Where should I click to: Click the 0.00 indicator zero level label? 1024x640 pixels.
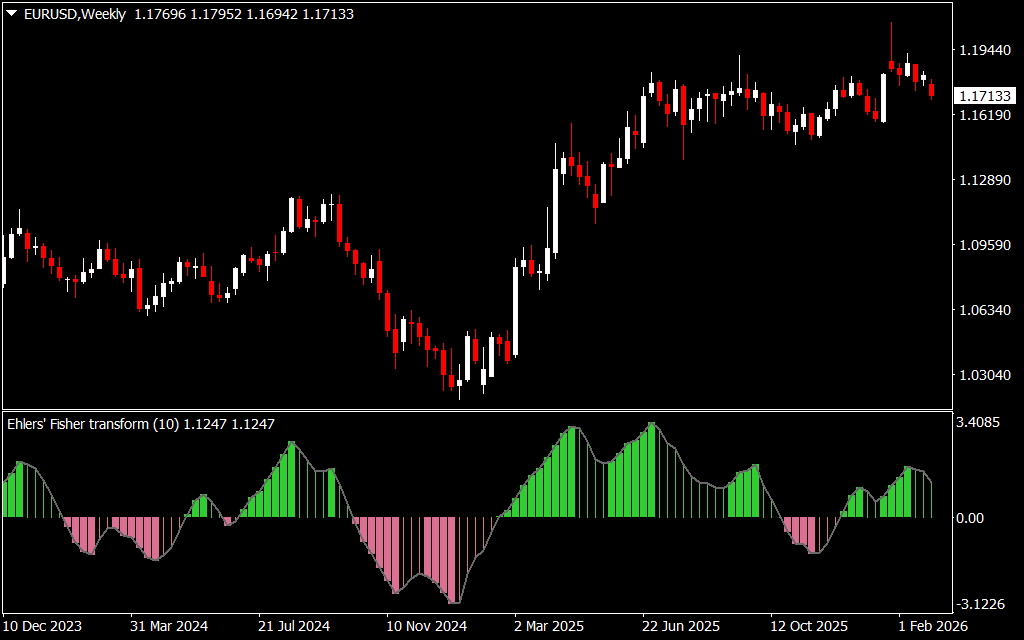[971, 518]
